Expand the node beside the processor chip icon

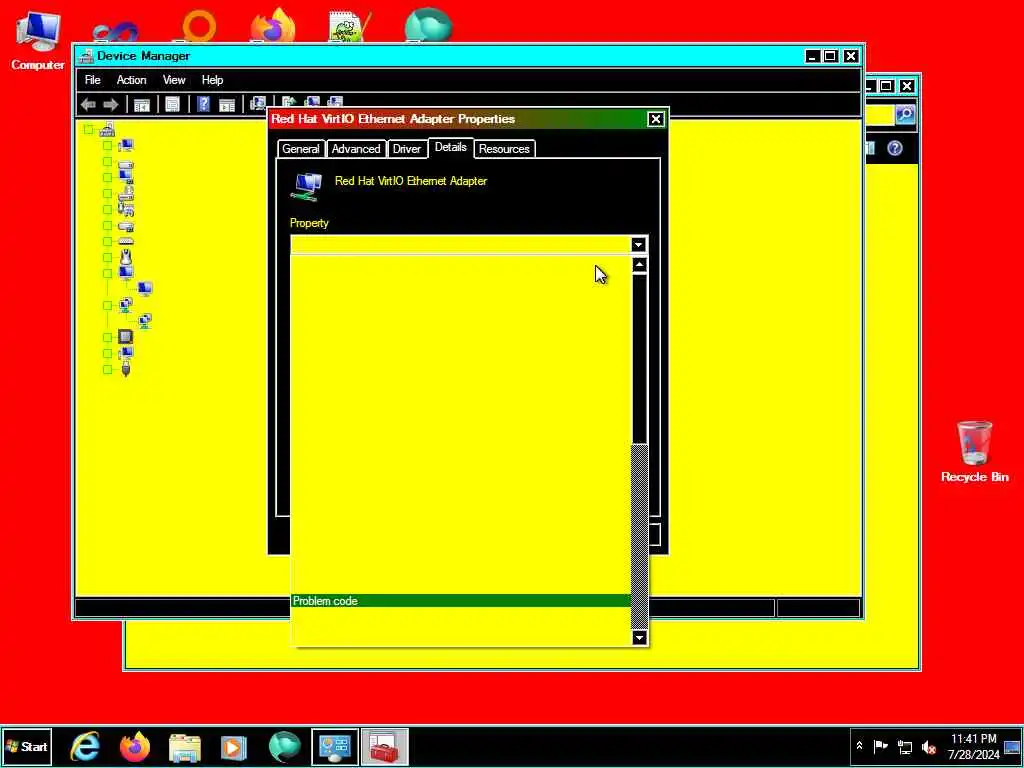point(108,337)
